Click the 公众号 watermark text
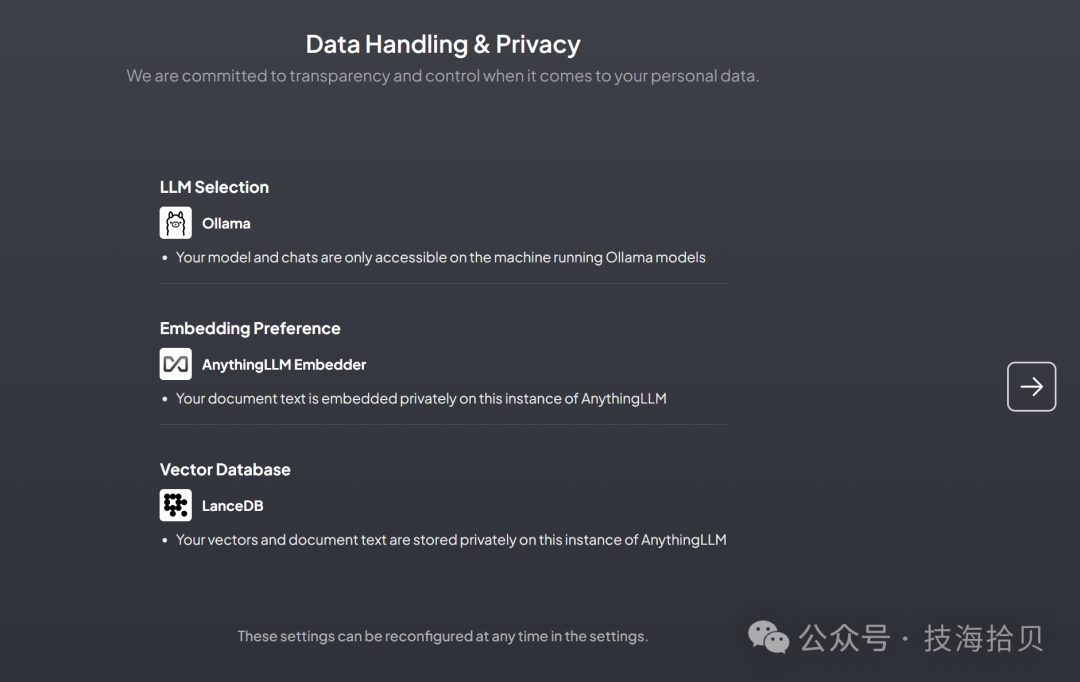The height and width of the screenshot is (682, 1080). pyautogui.click(x=844, y=638)
